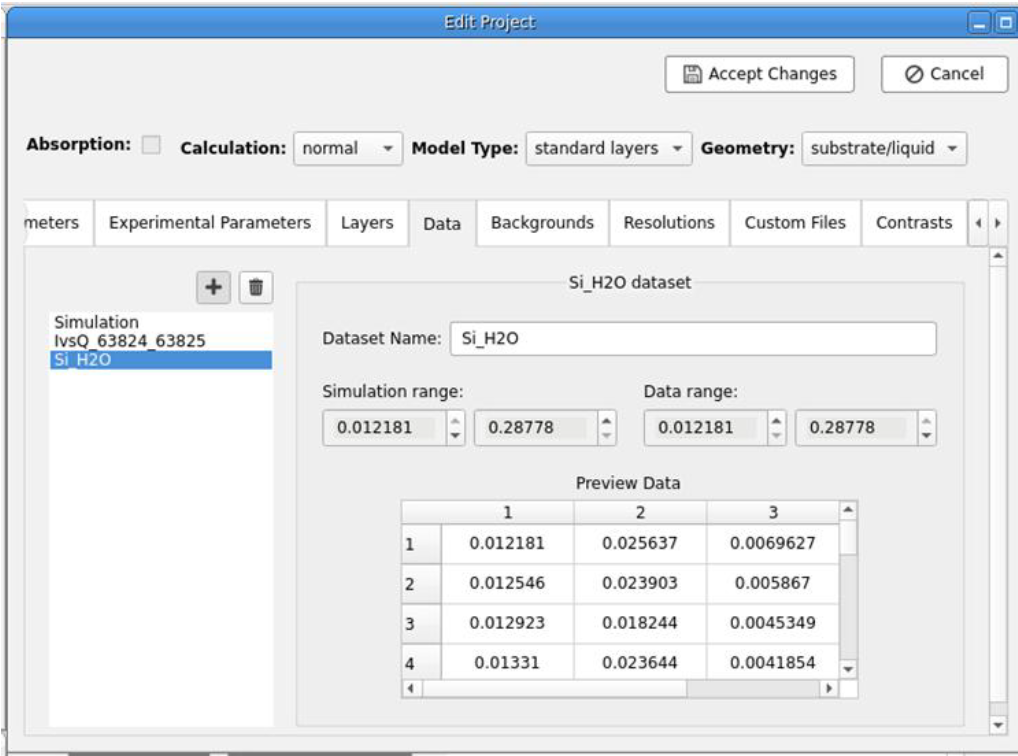Click preview cell 0.0069627
Viewport: 1018px width, 756px height.
click(773, 544)
